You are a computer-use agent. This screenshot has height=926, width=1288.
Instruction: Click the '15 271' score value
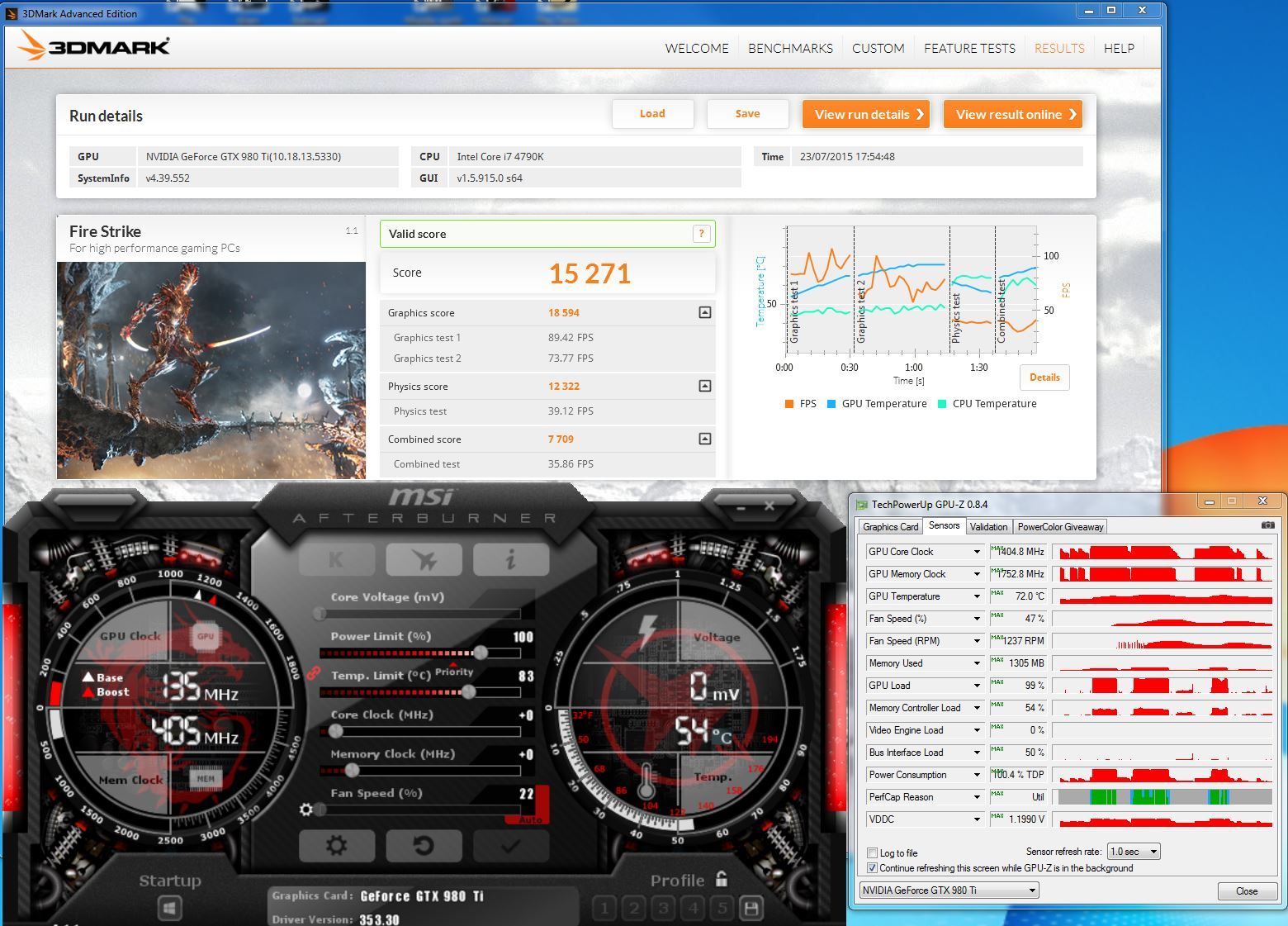590,273
